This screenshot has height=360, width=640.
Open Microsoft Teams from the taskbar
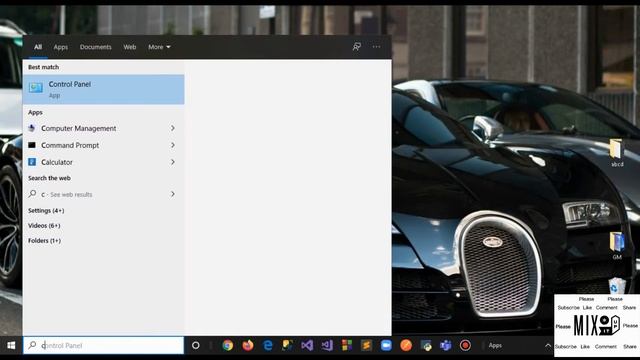tap(446, 345)
